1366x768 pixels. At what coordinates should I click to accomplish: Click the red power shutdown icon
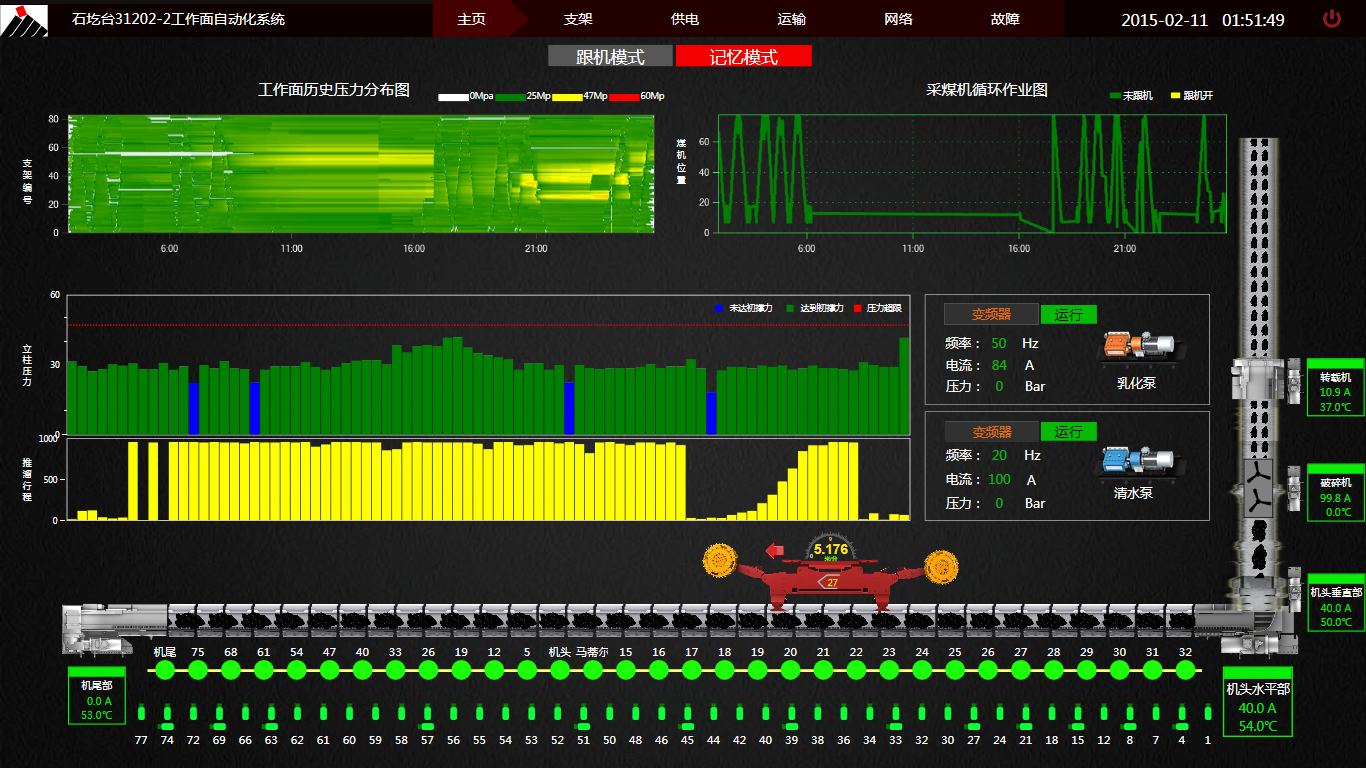click(x=1331, y=18)
